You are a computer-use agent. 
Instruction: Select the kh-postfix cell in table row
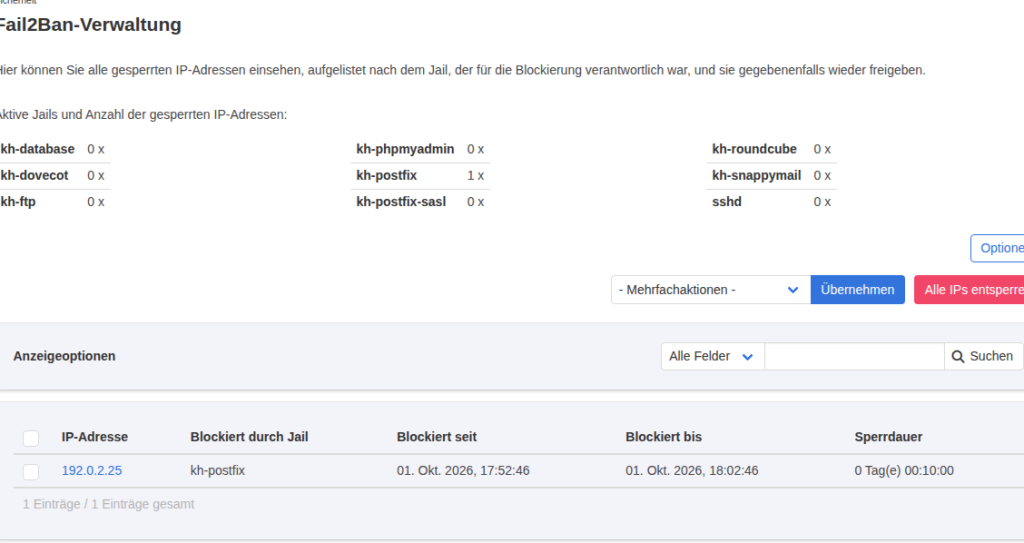tap(217, 470)
